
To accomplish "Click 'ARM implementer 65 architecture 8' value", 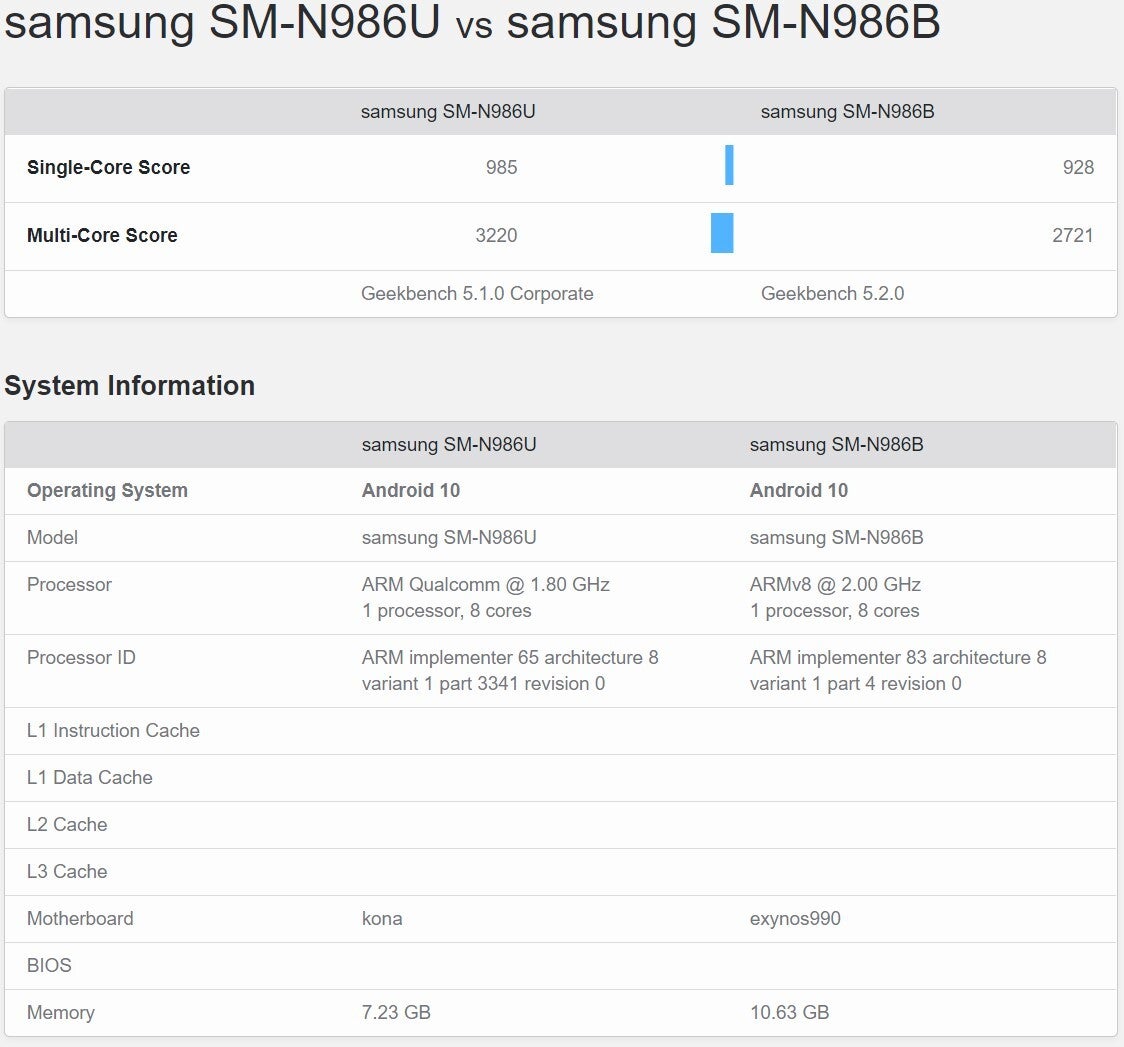I will click(510, 658).
